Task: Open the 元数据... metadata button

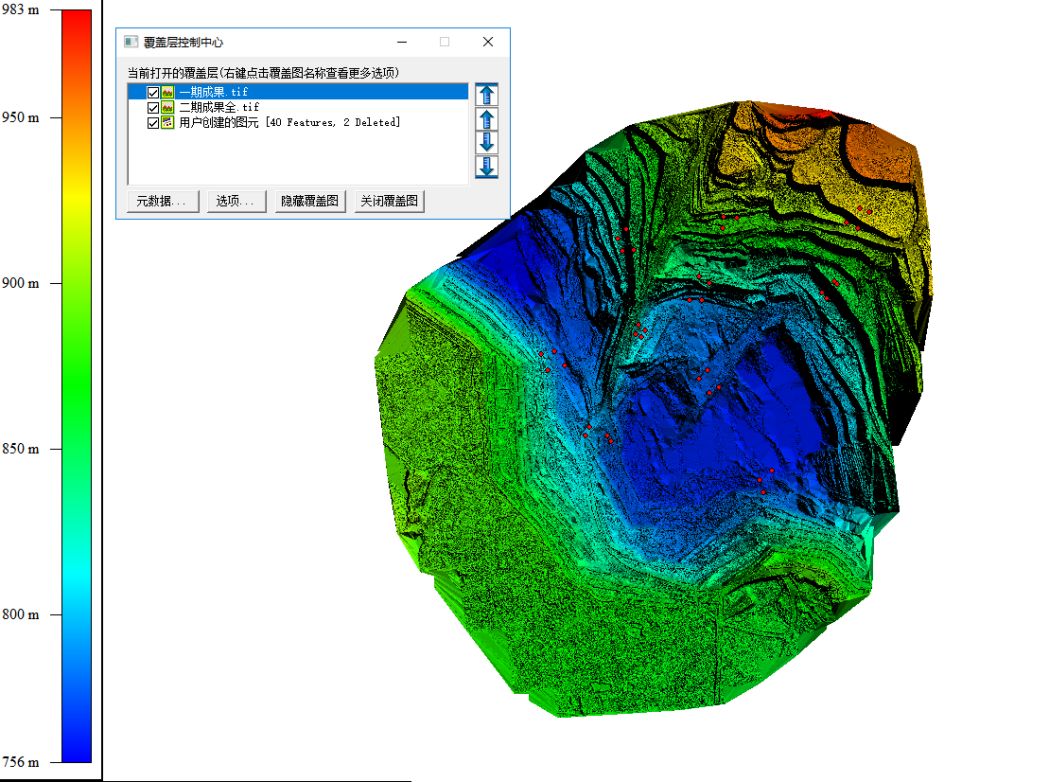Action: point(163,201)
